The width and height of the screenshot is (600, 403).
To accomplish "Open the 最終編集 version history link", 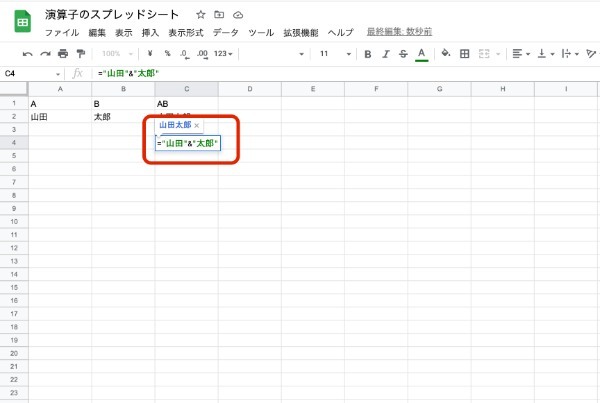I will (x=399, y=31).
